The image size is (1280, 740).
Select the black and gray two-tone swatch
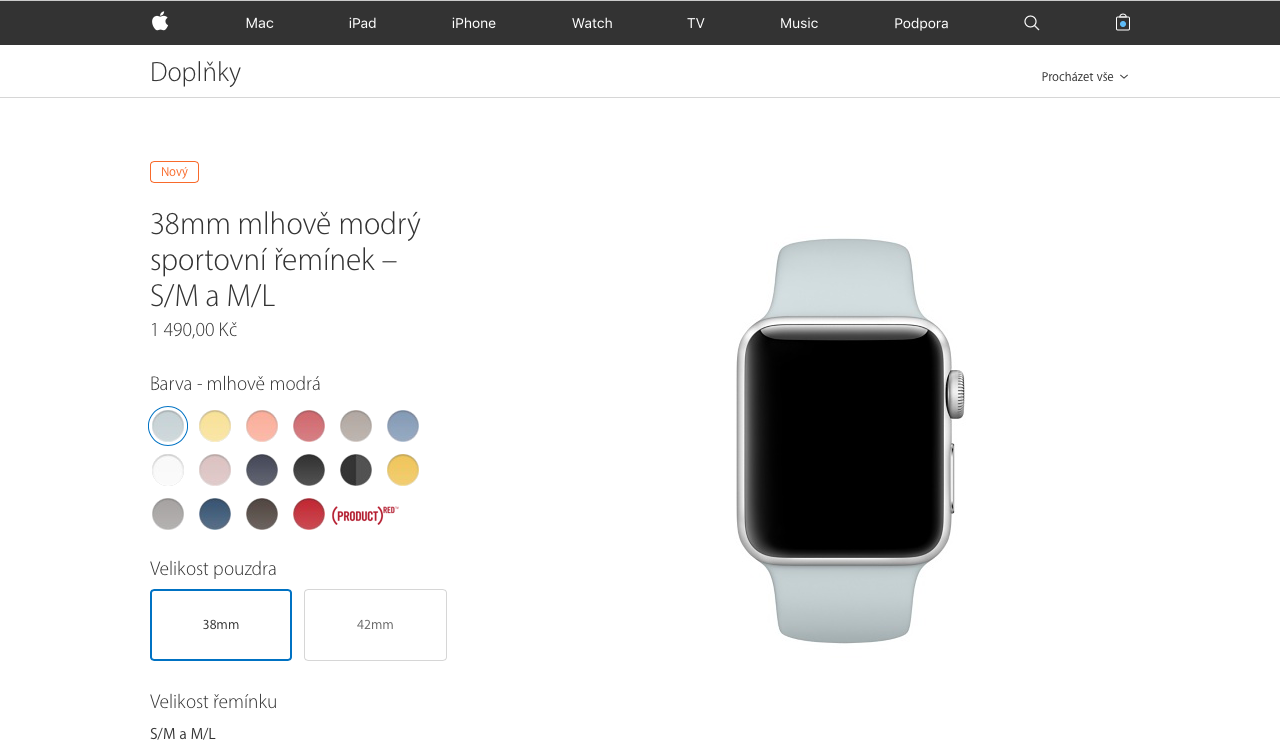point(356,470)
